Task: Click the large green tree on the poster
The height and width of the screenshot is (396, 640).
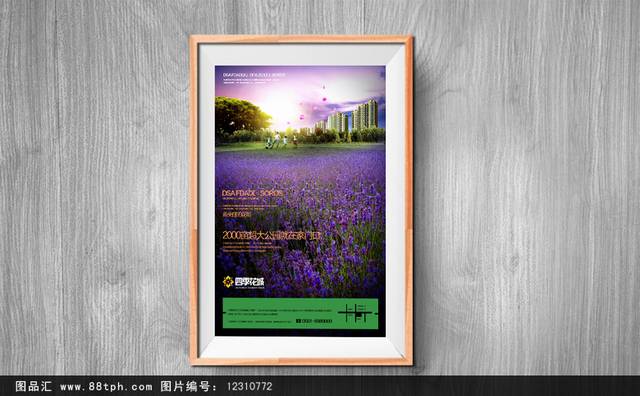Action: pyautogui.click(x=241, y=116)
